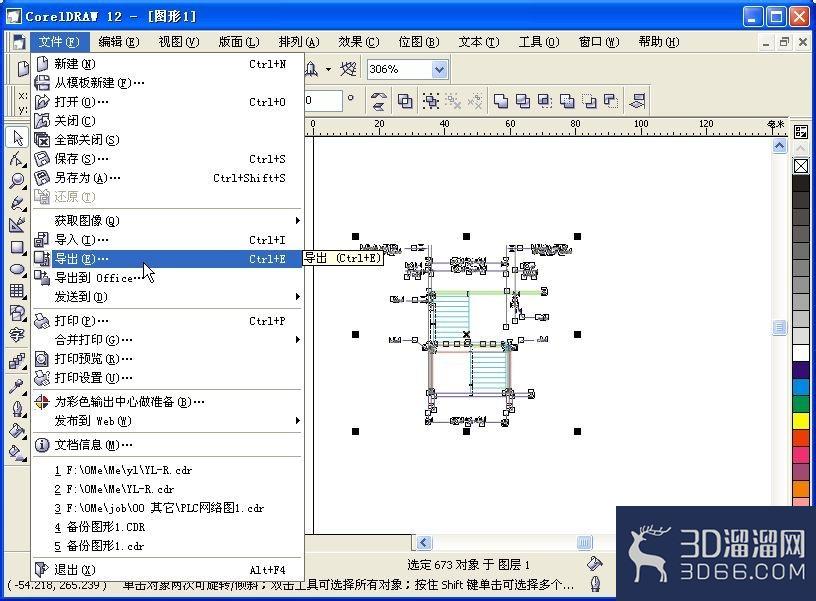Expand the 发送到 submenu

pyautogui.click(x=168, y=297)
